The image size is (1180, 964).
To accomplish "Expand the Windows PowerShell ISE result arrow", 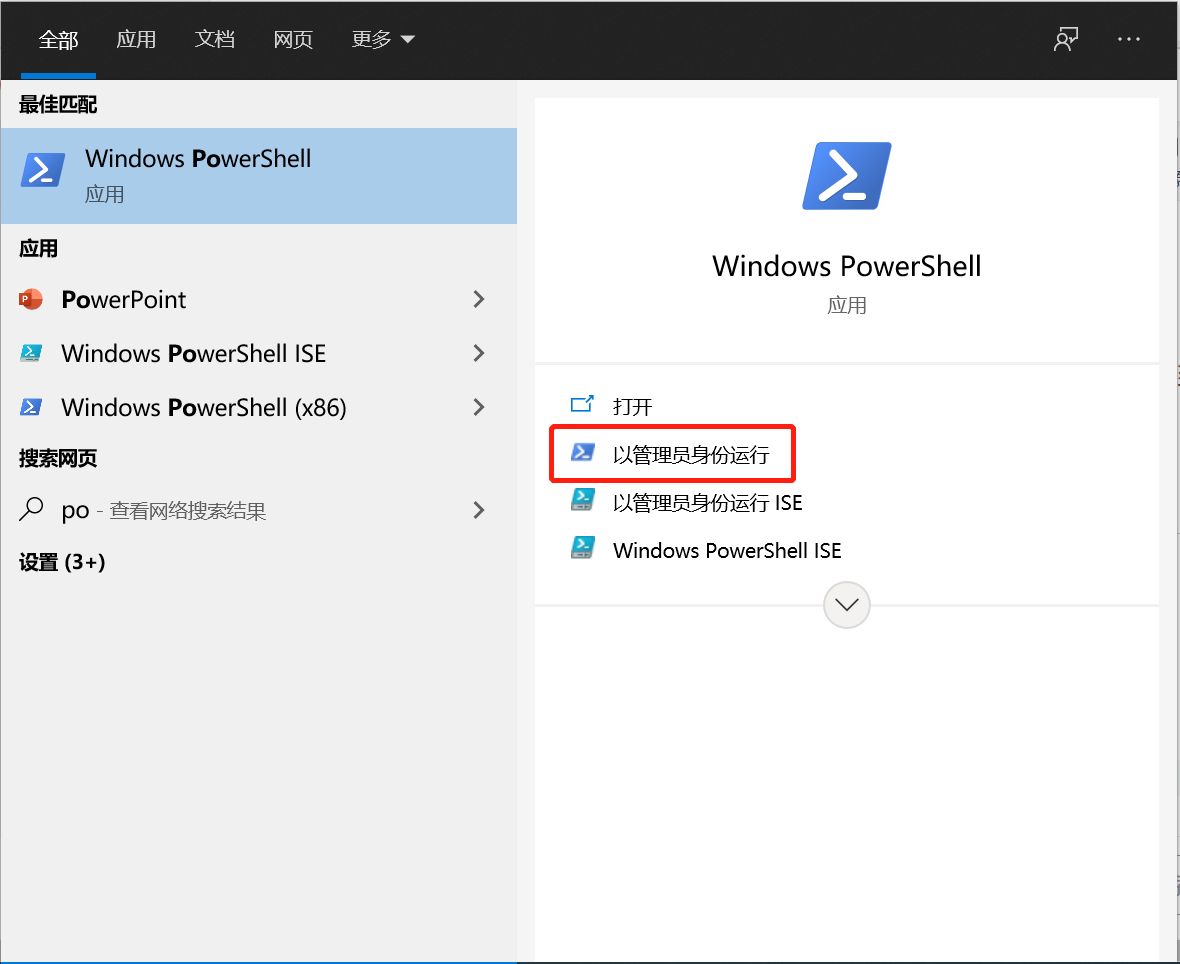I will click(x=478, y=353).
